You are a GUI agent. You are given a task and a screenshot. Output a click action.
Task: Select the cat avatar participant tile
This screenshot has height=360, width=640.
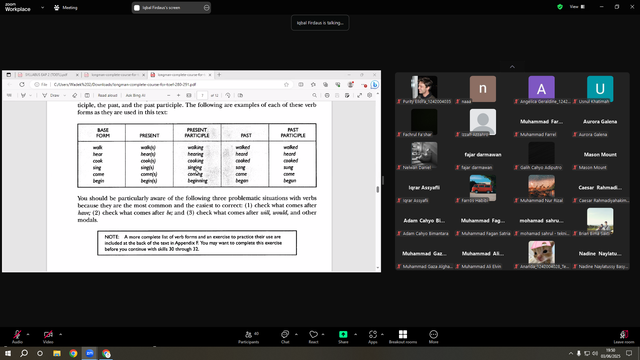[541, 255]
